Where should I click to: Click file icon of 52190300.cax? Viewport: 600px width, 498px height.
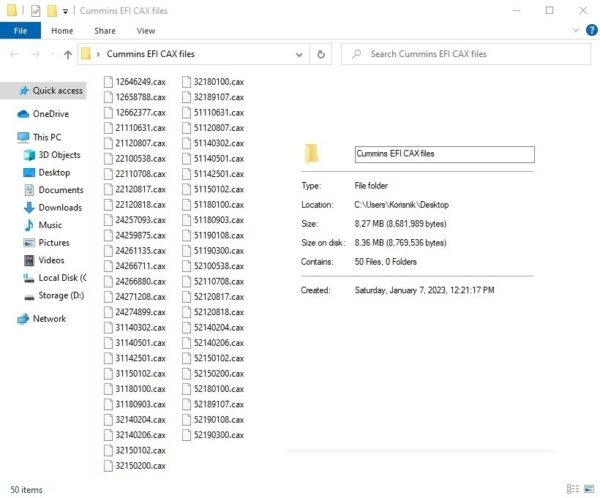[x=186, y=435]
